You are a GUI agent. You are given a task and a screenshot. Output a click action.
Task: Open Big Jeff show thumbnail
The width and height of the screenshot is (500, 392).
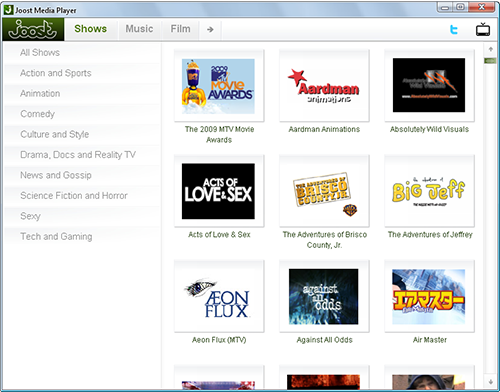pos(429,191)
